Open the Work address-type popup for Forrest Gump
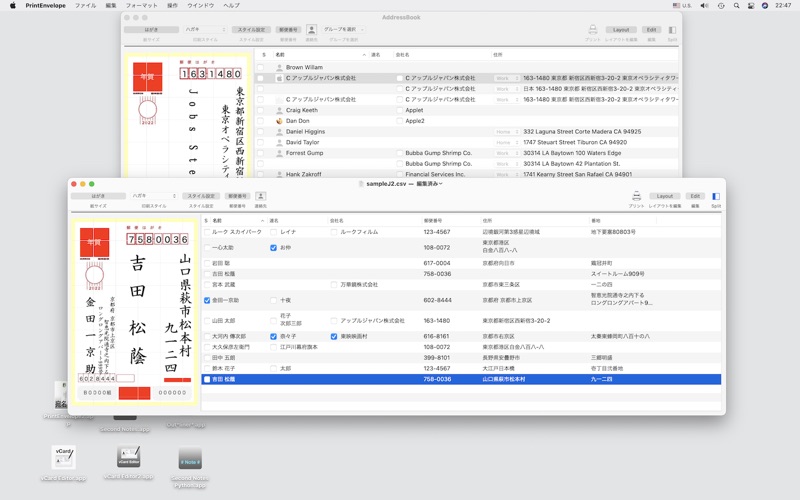This screenshot has height=500, width=800. pos(507,153)
